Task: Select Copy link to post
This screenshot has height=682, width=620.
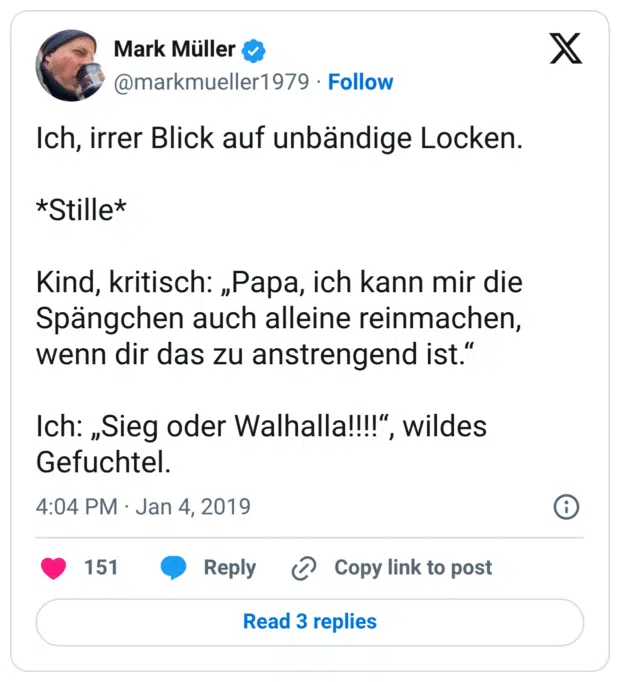Action: 413,568
